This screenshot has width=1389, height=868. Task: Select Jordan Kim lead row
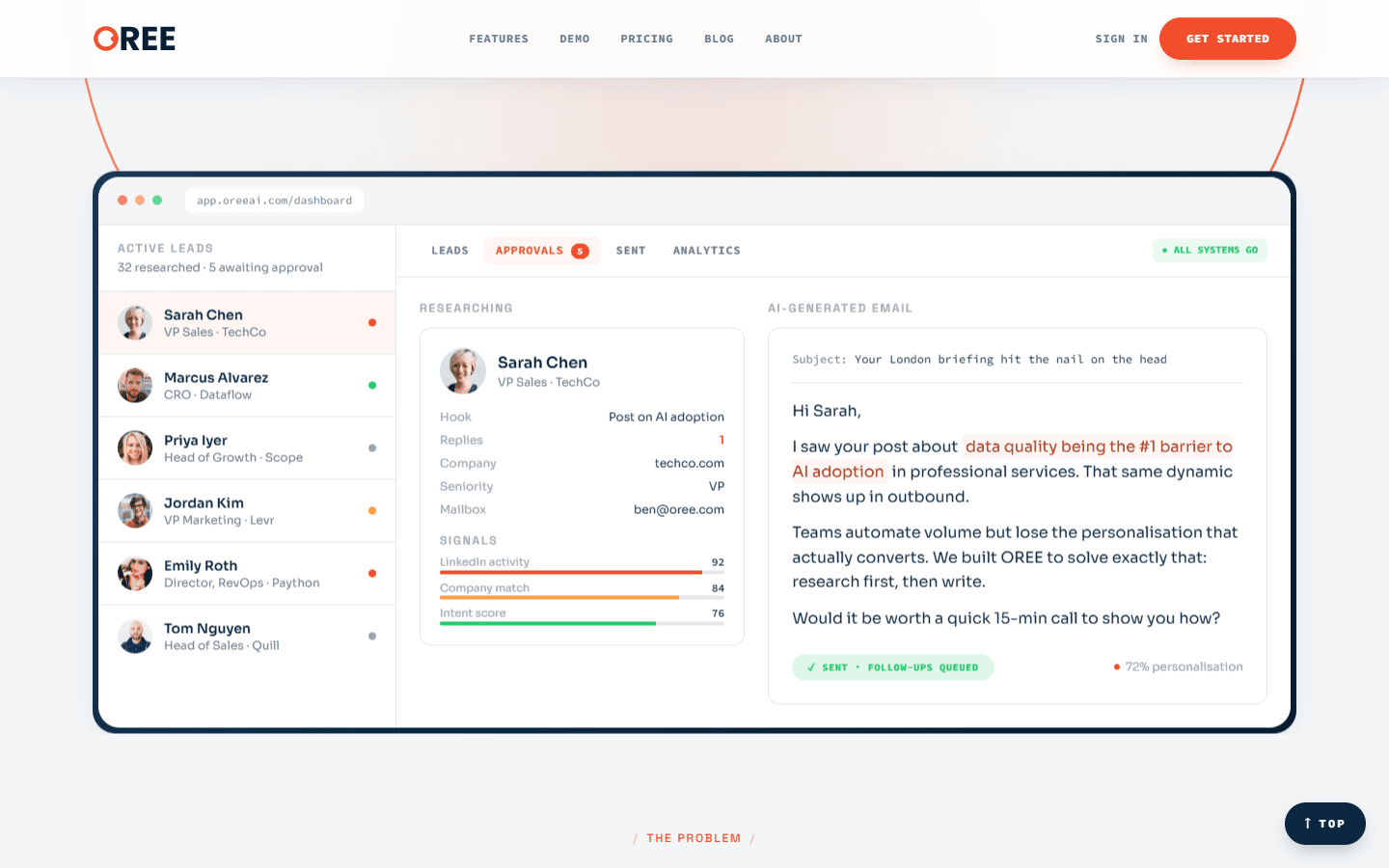(x=247, y=511)
